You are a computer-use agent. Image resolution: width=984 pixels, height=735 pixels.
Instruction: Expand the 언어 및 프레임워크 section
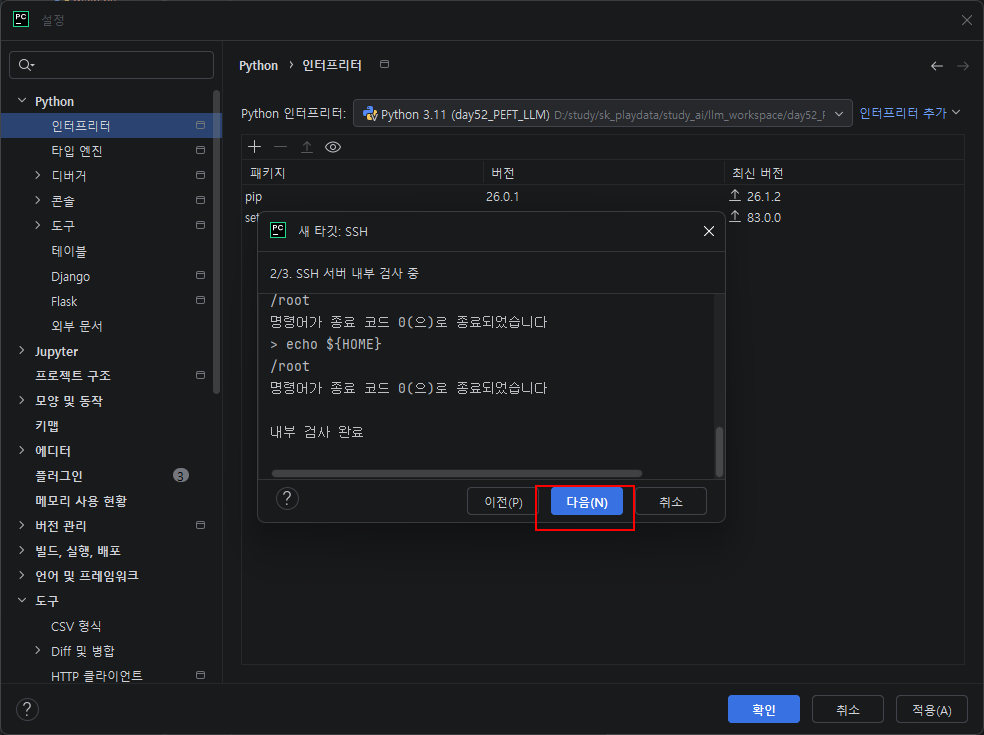click(x=22, y=575)
